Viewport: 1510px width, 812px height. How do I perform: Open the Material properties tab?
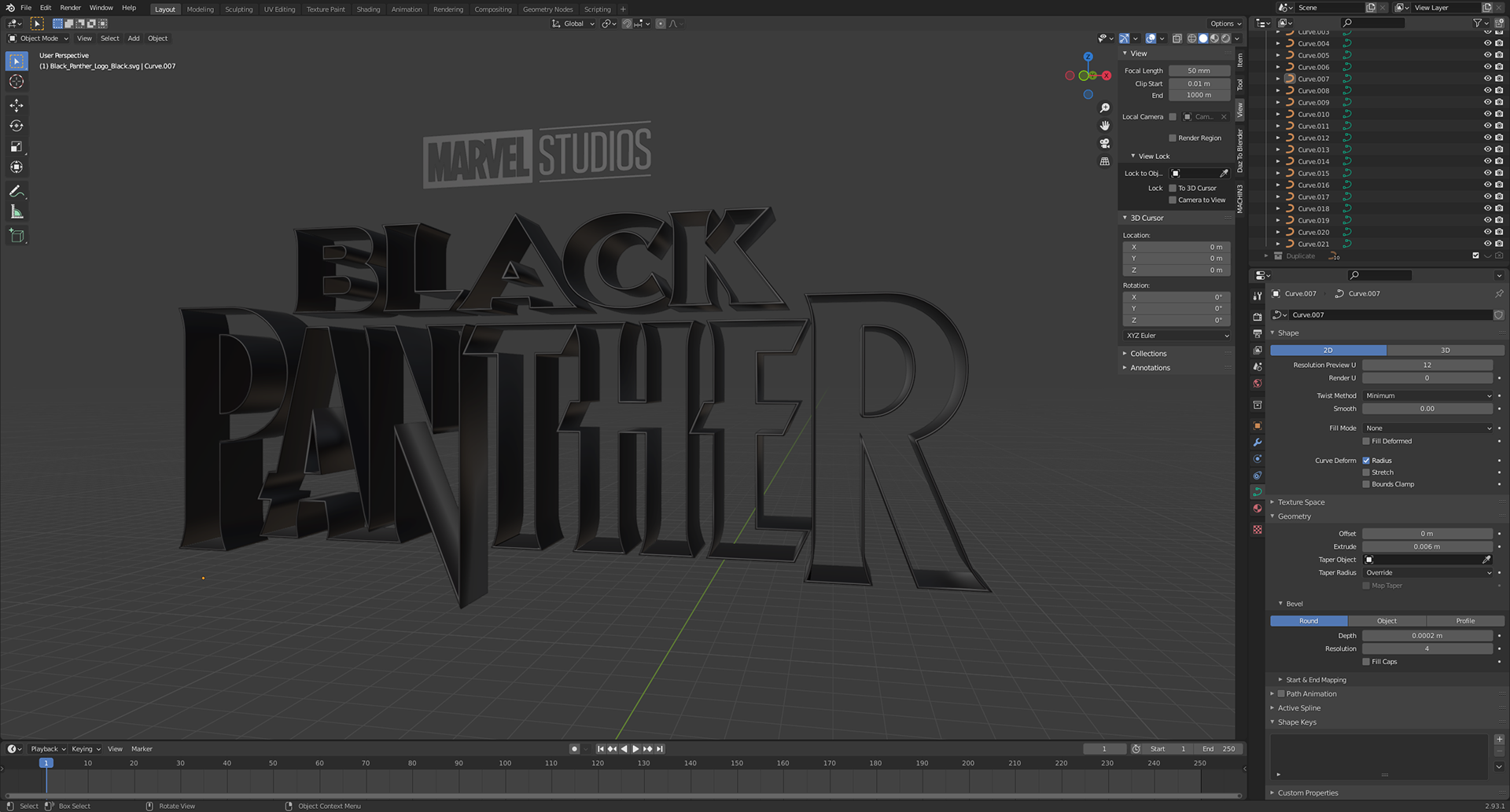point(1258,509)
